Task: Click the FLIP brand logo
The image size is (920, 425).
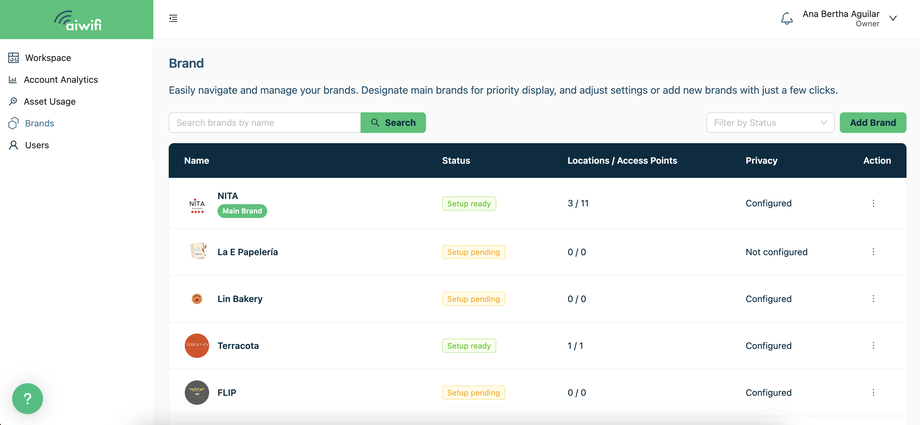Action: (197, 393)
